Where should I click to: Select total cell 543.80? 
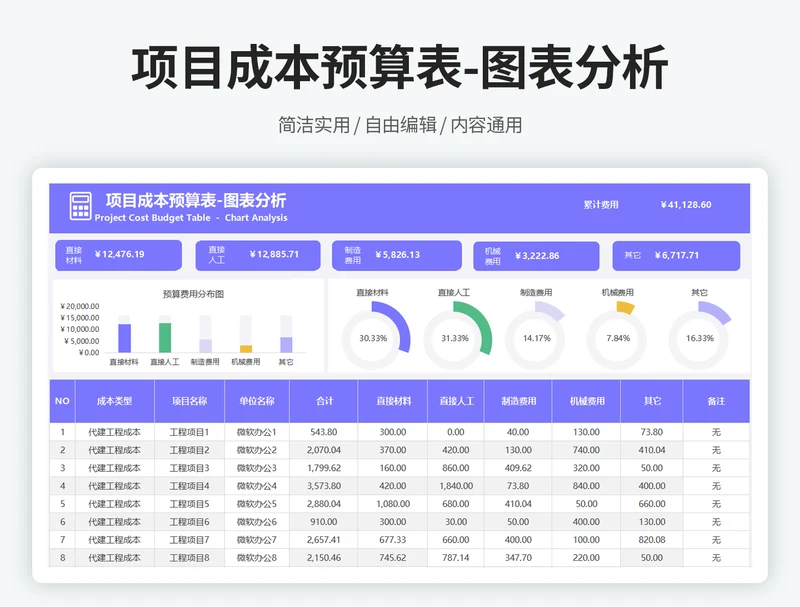click(x=324, y=432)
